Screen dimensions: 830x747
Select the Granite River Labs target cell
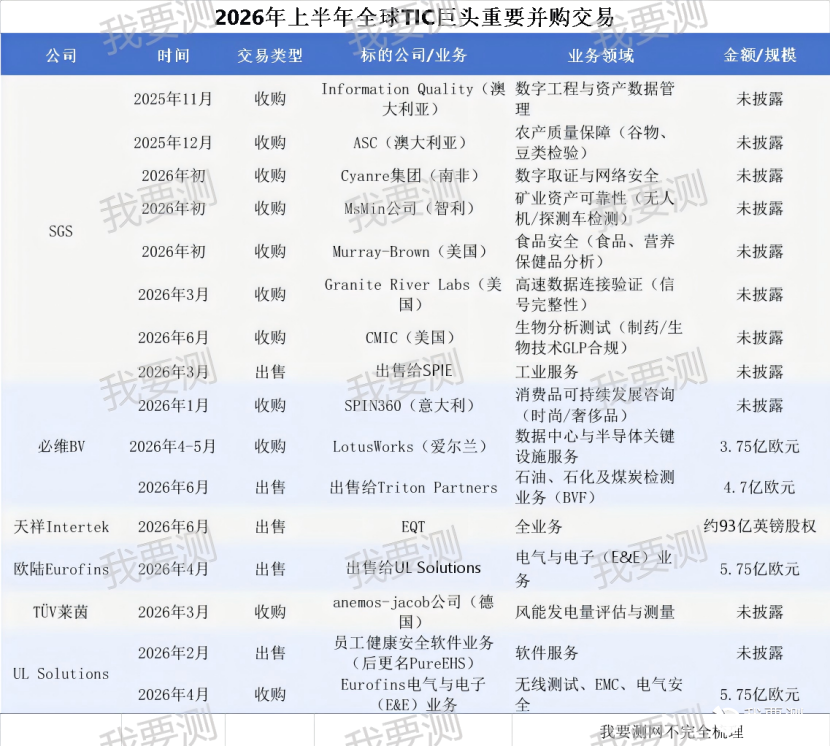point(413,294)
